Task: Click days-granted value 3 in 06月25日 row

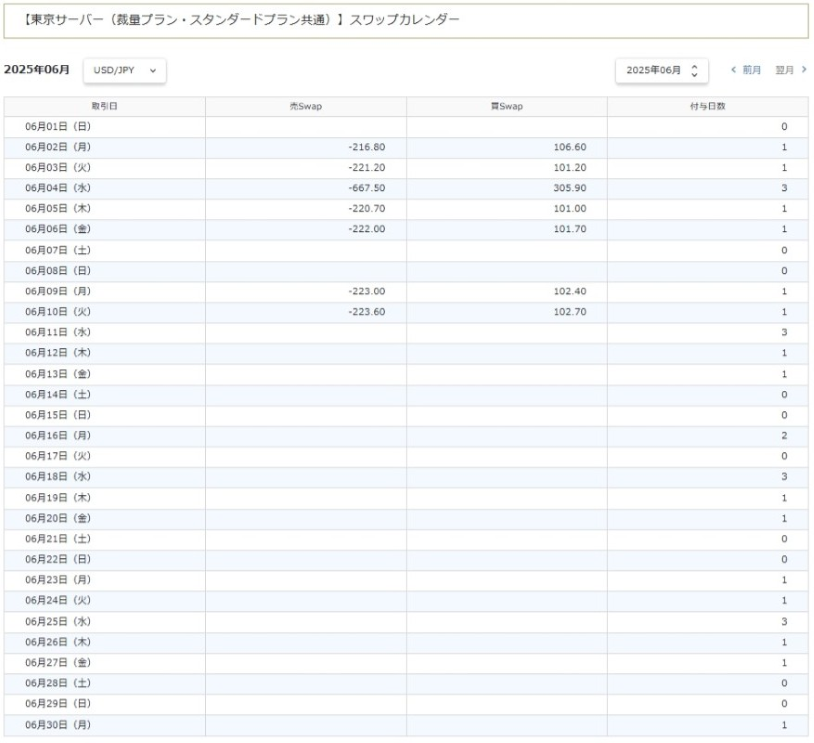Action: pyautogui.click(x=784, y=622)
